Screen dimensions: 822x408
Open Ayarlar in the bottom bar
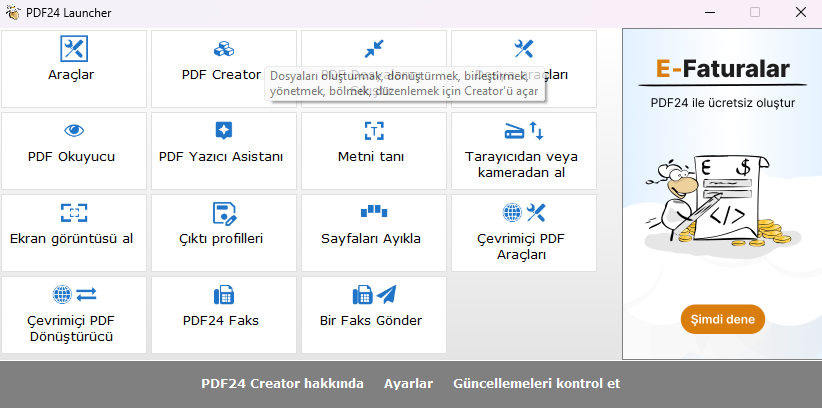point(408,383)
